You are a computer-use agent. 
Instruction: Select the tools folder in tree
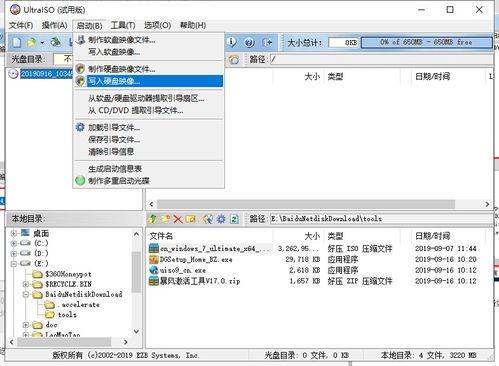pyautogui.click(x=67, y=315)
